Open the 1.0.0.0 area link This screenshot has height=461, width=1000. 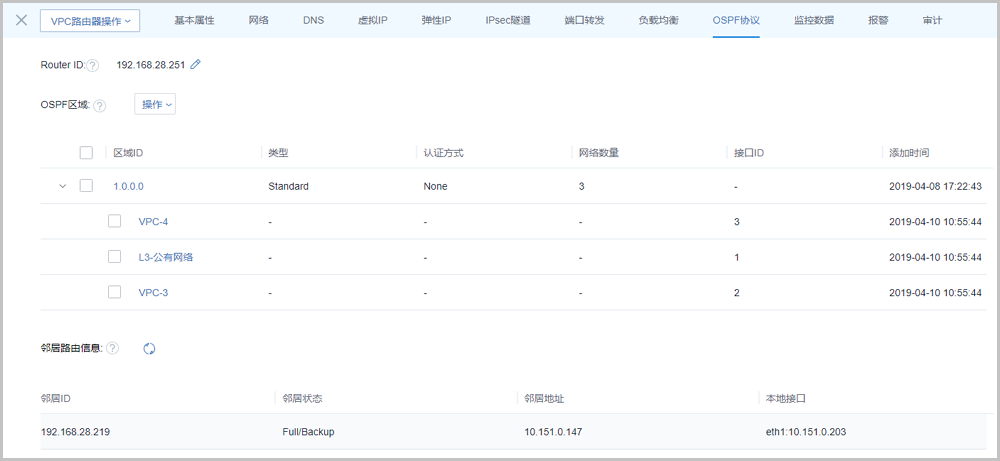(x=128, y=186)
